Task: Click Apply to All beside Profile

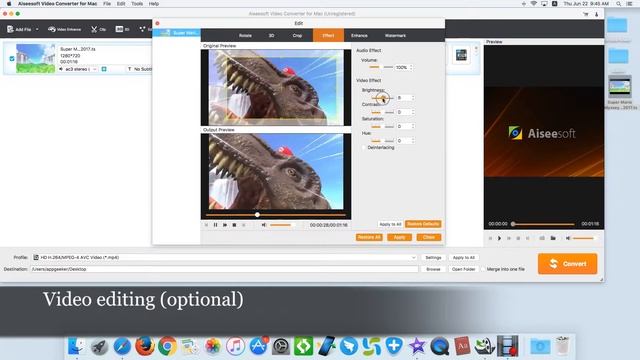Action: click(464, 258)
